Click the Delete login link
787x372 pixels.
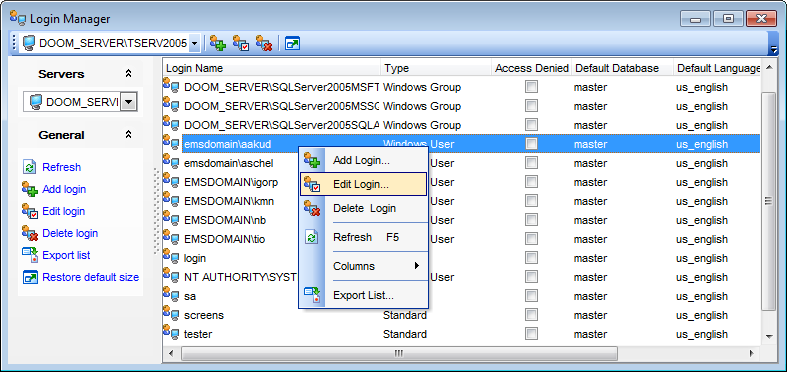point(70,233)
